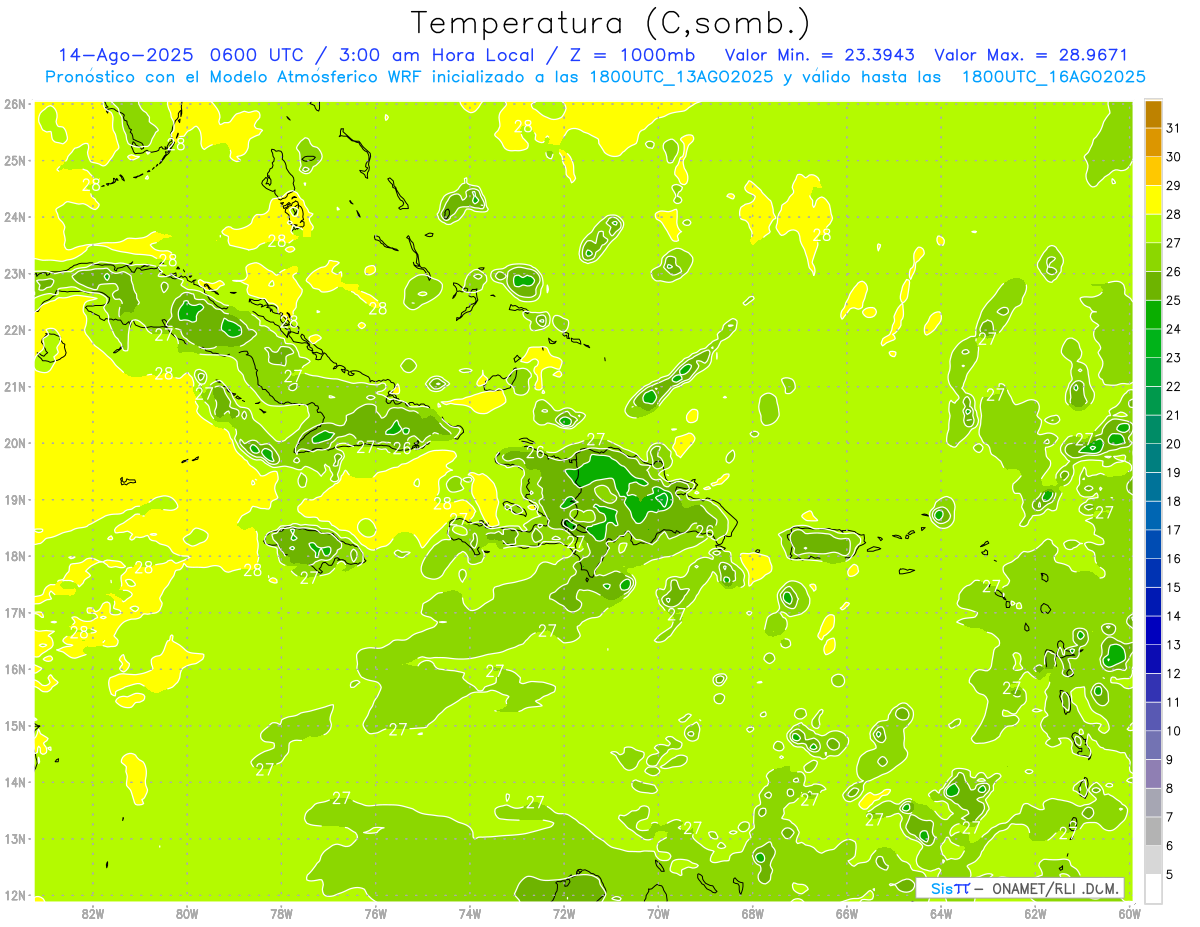The width and height of the screenshot is (1200, 927).
Task: Click the '80W' longitude label
Action: pyautogui.click(x=187, y=913)
